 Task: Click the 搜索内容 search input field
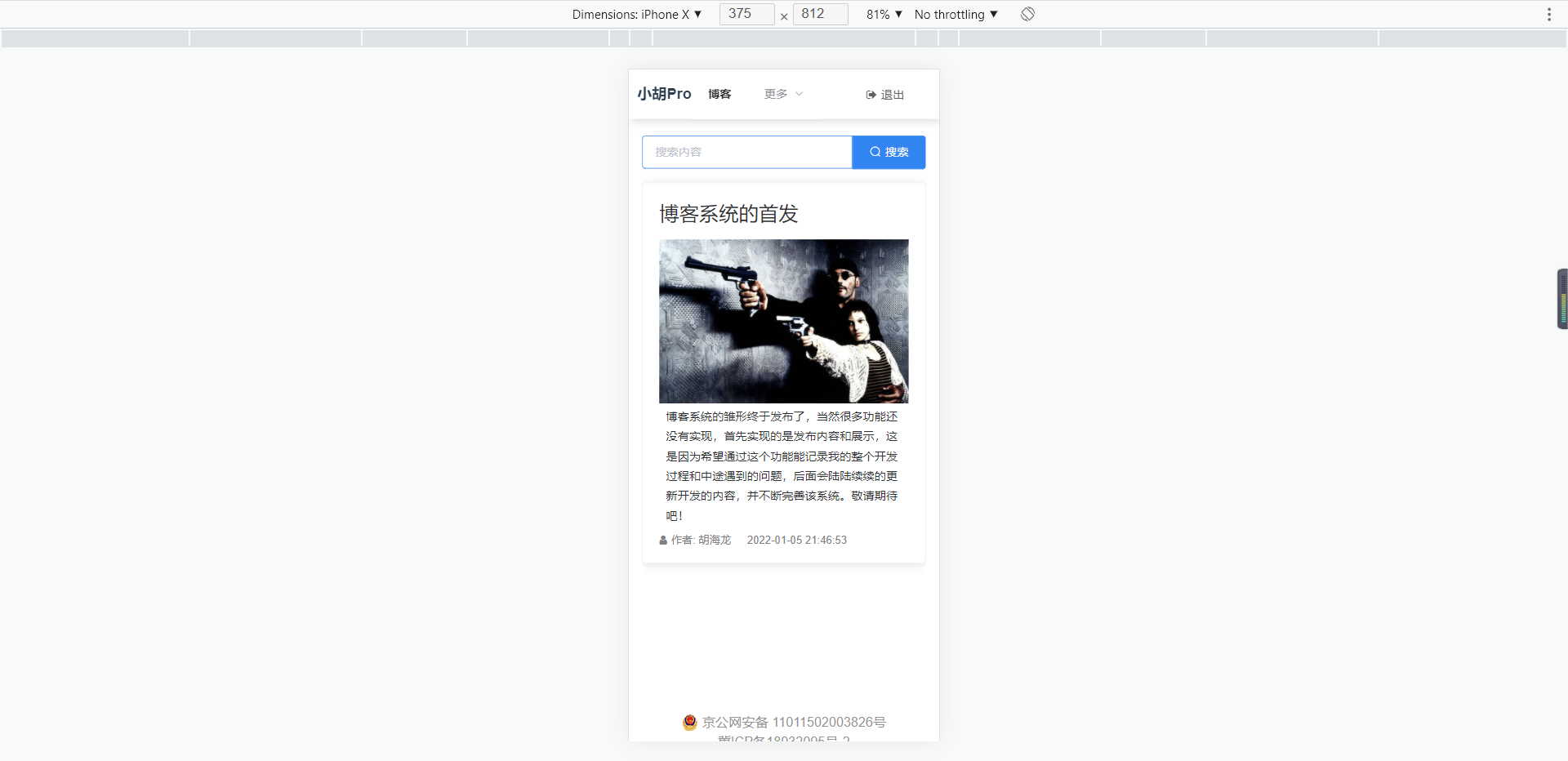tap(746, 152)
